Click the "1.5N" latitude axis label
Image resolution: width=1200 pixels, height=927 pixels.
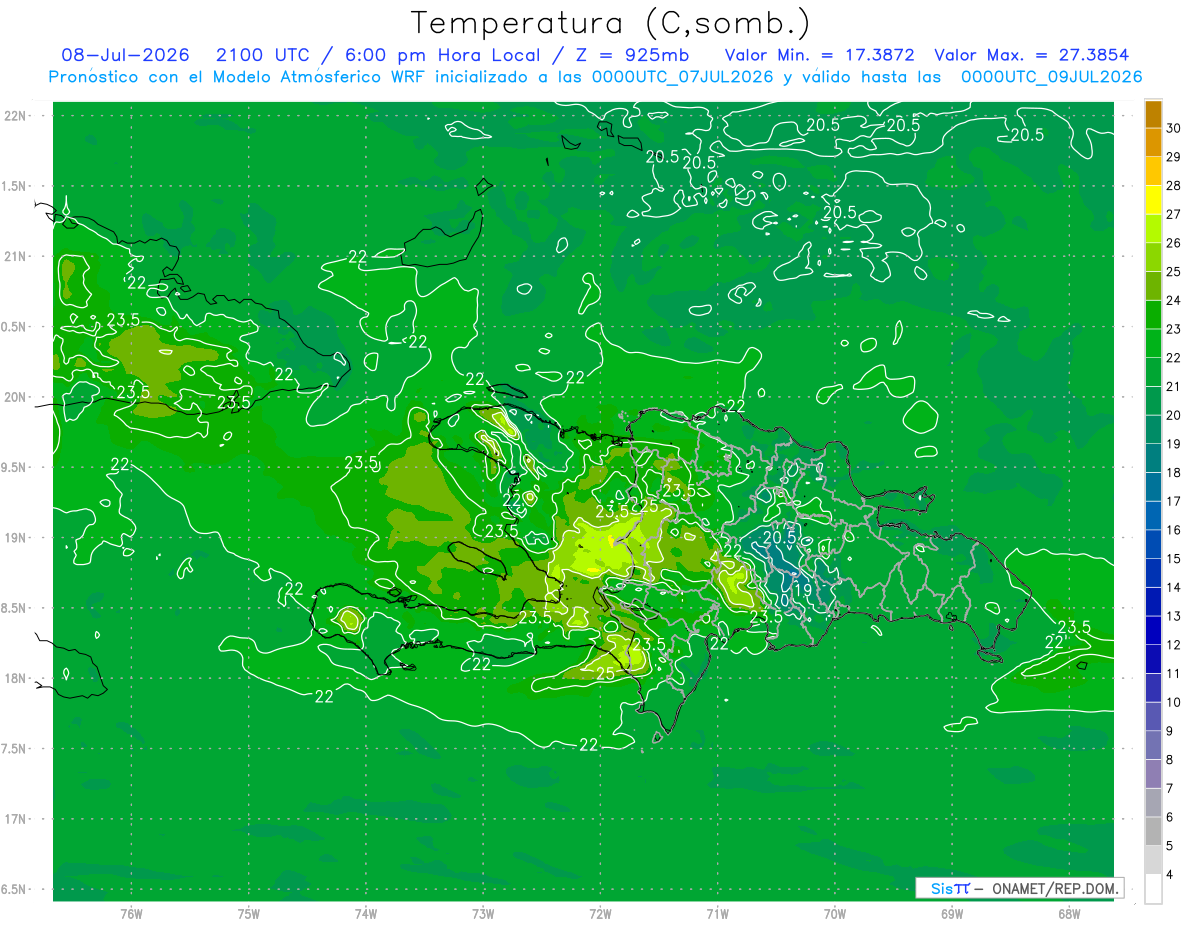click(15, 186)
